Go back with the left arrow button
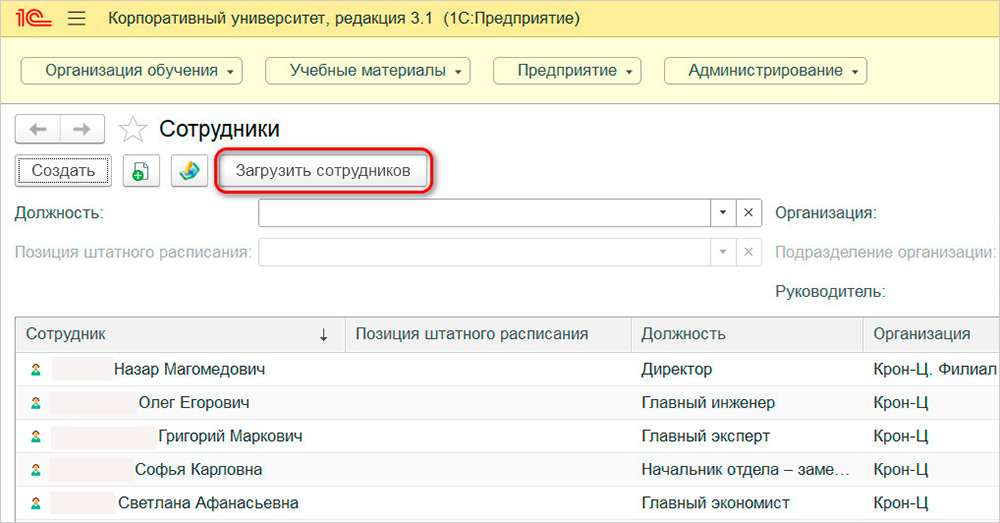 38,129
